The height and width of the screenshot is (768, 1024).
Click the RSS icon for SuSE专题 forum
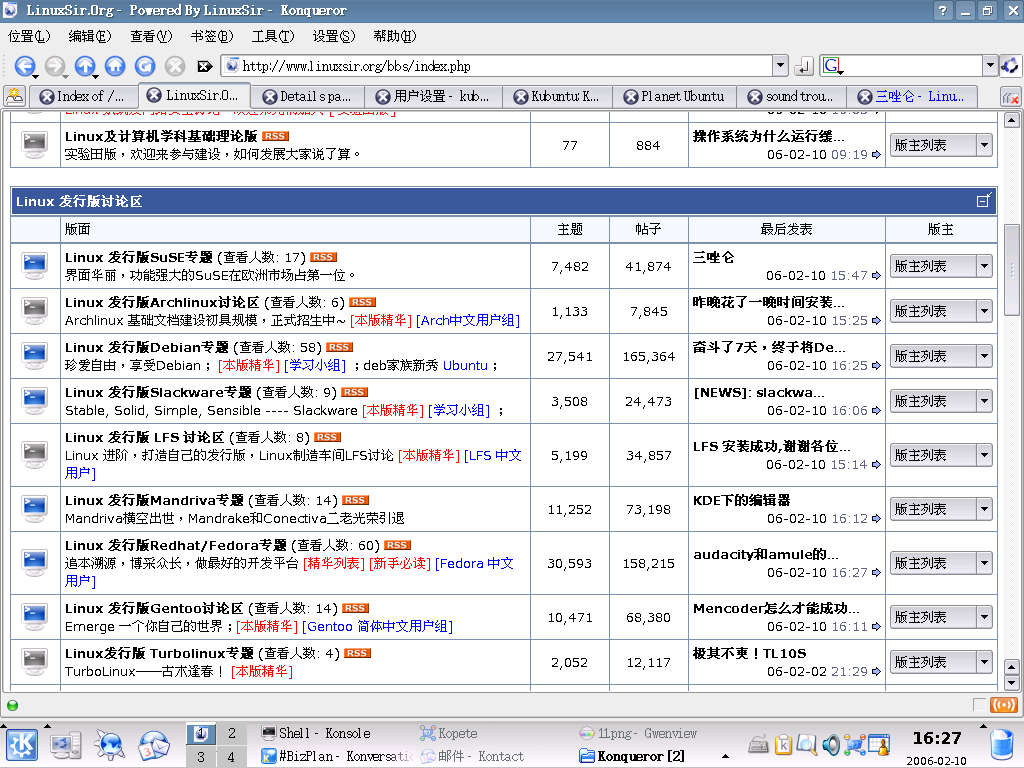(323, 257)
